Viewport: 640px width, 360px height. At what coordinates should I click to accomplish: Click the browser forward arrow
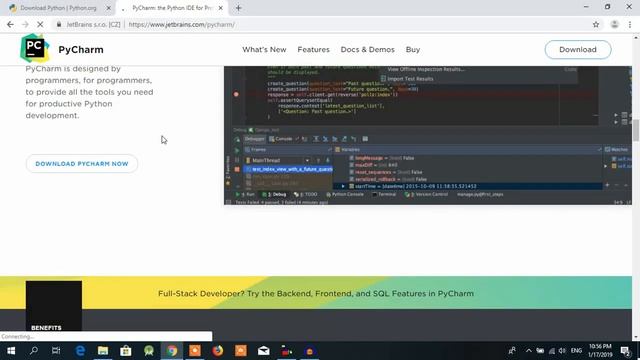pyautogui.click(x=25, y=24)
